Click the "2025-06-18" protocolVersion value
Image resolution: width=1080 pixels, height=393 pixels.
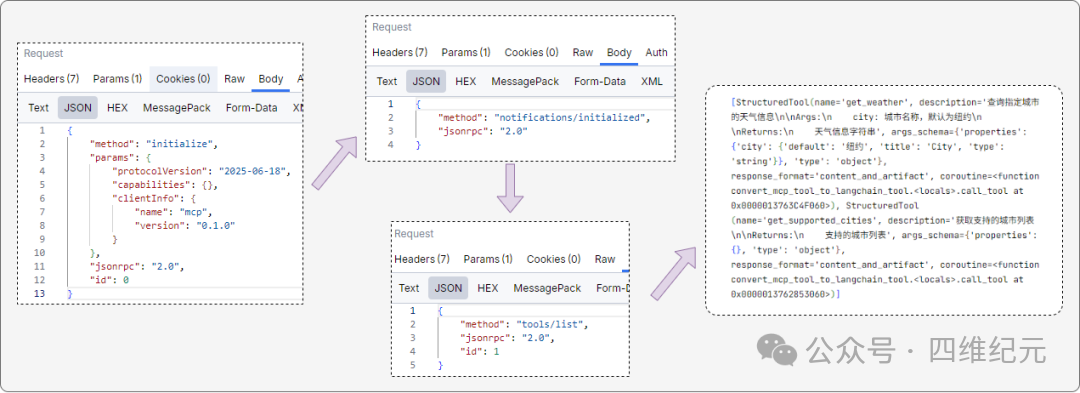coord(253,171)
